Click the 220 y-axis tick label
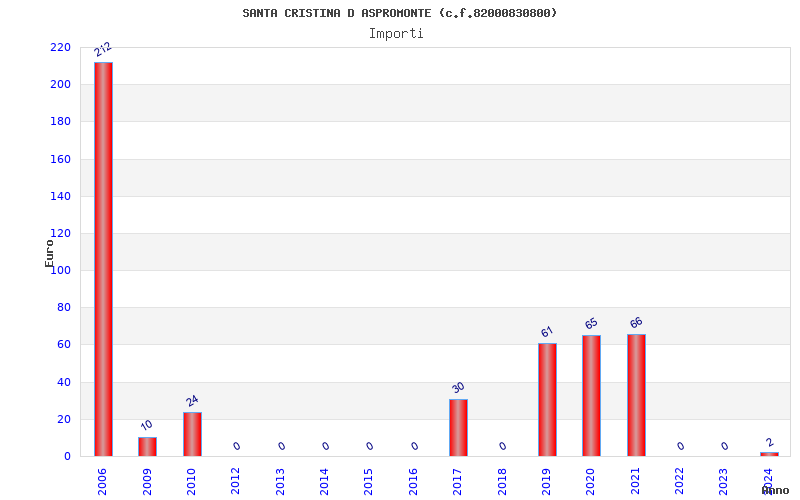This screenshot has height=500, width=800. (x=60, y=47)
